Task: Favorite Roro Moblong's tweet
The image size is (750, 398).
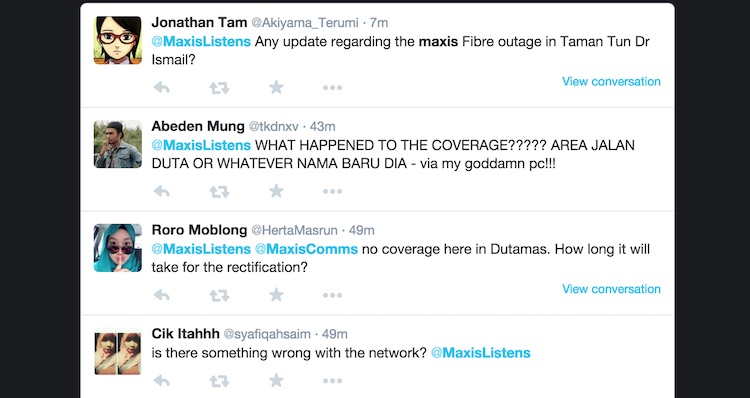Action: [276, 295]
